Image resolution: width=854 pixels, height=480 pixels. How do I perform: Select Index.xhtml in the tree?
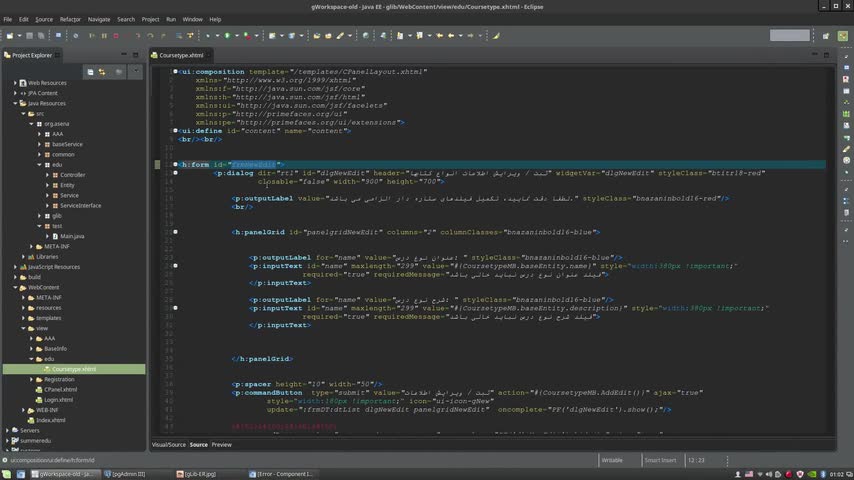pos(51,420)
